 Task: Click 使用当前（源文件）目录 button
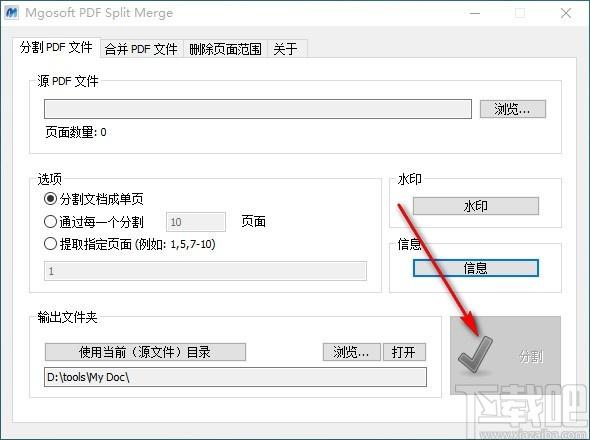(145, 352)
